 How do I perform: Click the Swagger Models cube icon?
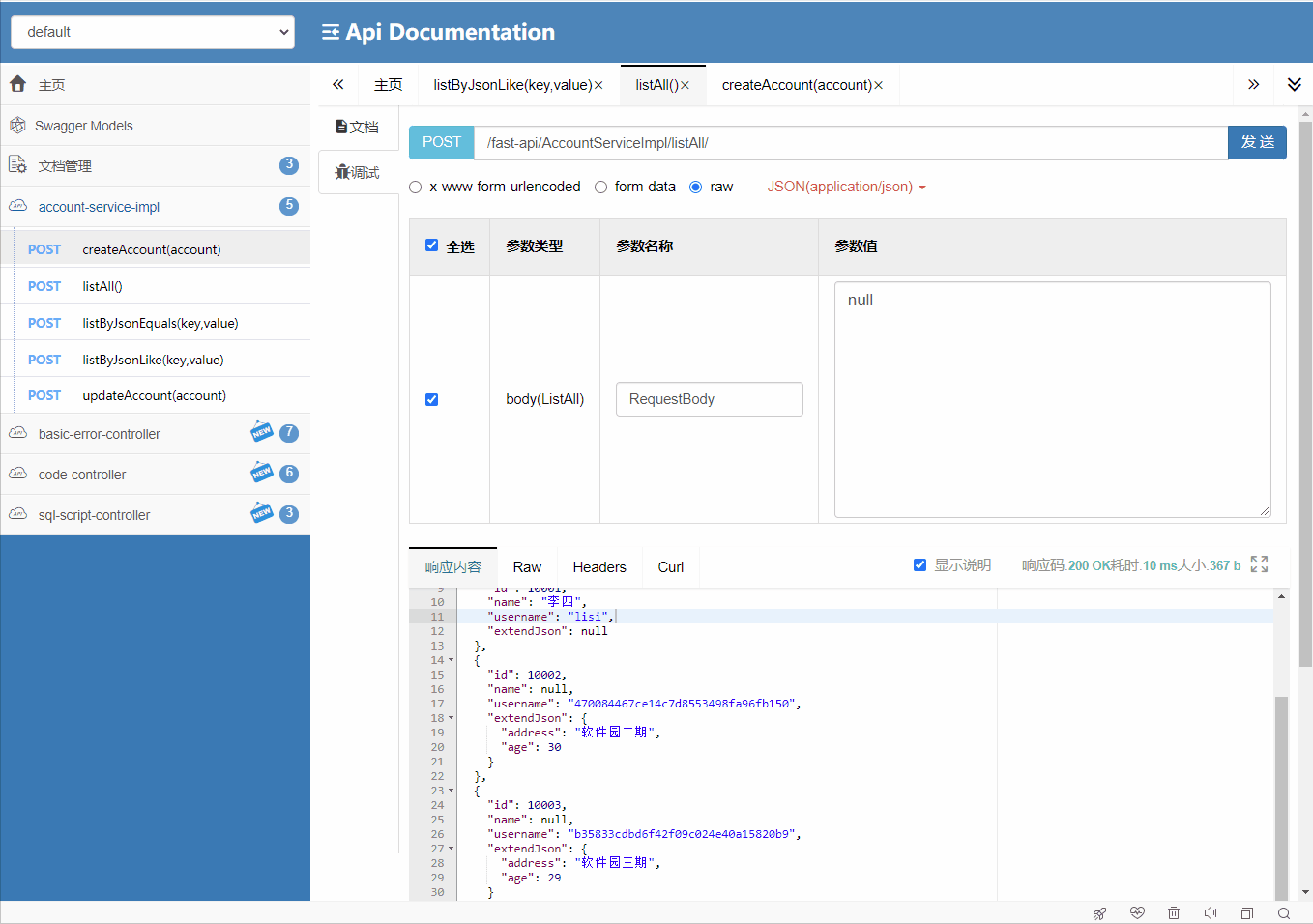pos(17,125)
